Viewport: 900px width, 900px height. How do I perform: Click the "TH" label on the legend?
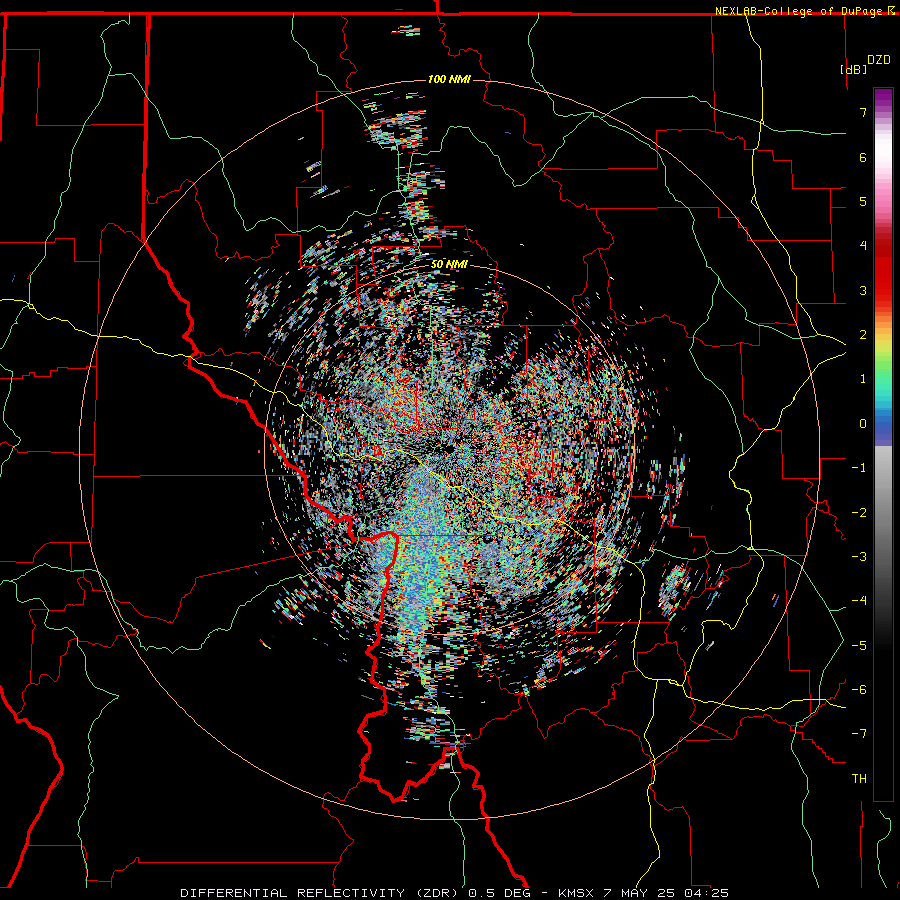tap(859, 779)
